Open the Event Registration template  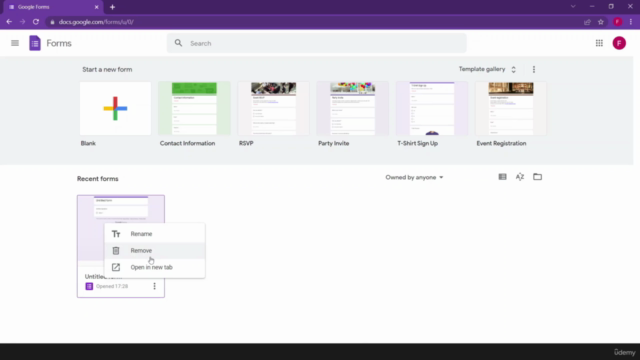point(511,109)
